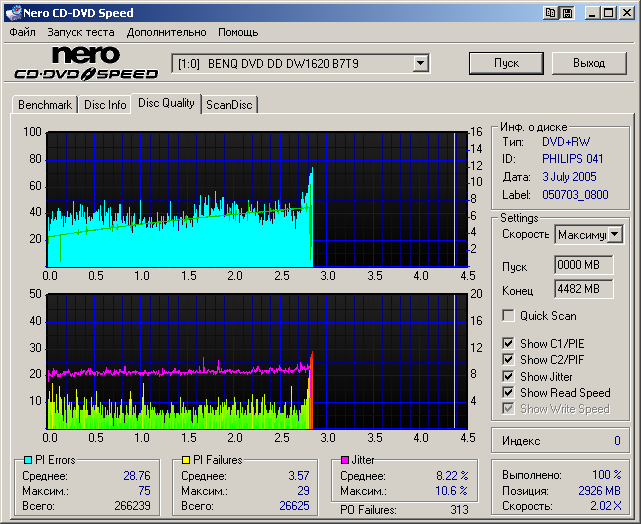Toggle Show C1/PIE checkbox
Screen dimensions: 641x524
[509, 344]
